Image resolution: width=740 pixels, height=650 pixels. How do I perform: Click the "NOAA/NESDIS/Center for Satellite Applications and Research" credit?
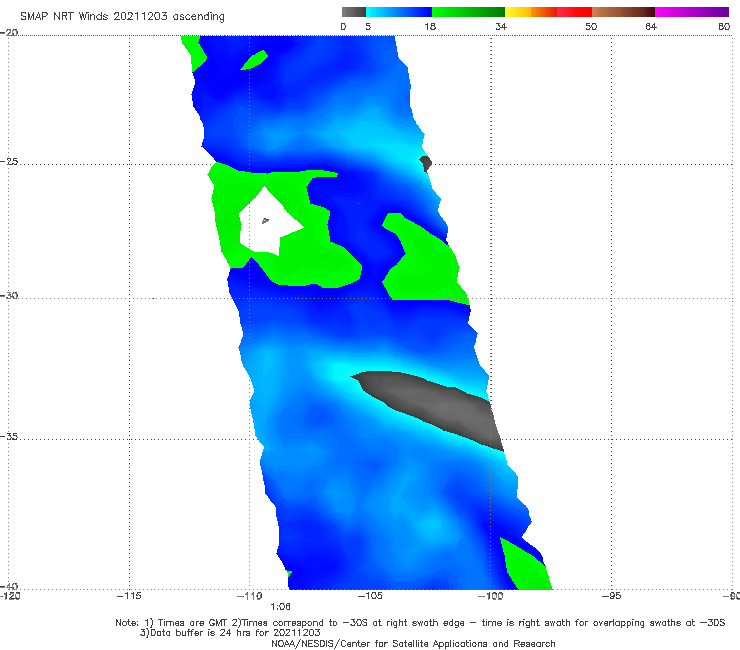tap(413, 643)
